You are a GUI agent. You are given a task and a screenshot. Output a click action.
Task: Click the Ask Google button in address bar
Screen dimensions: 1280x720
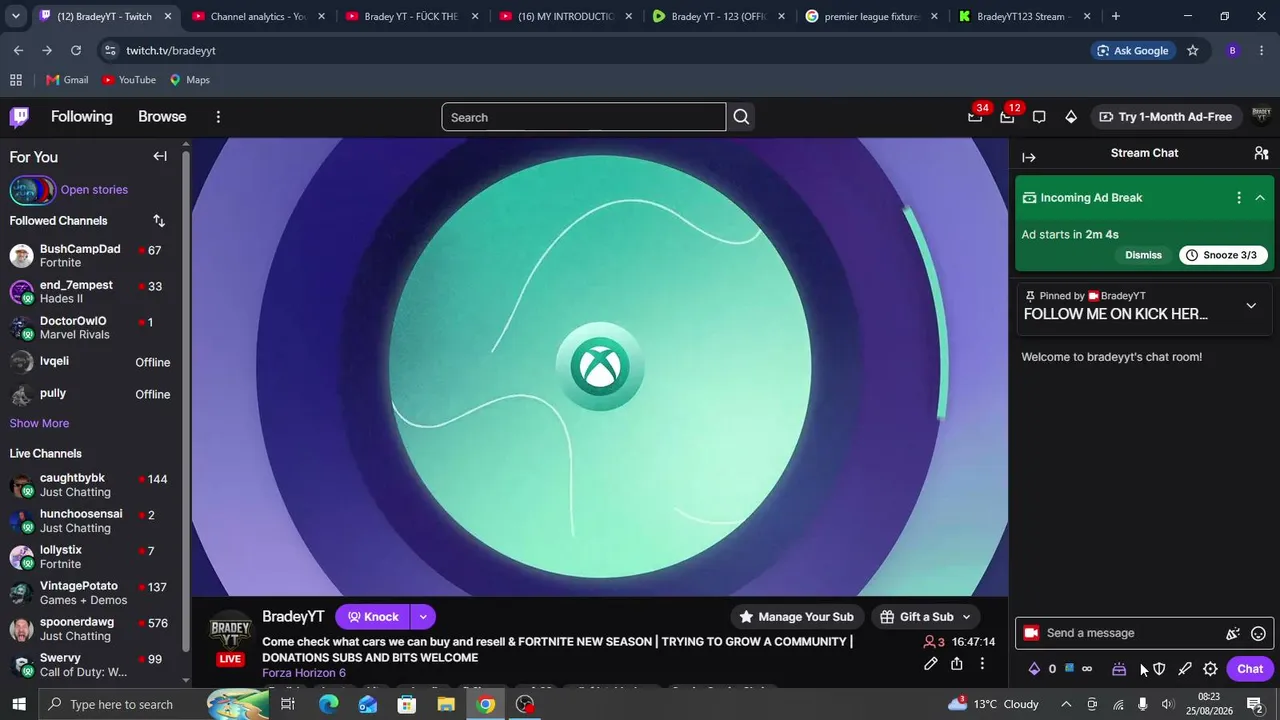coord(1133,50)
